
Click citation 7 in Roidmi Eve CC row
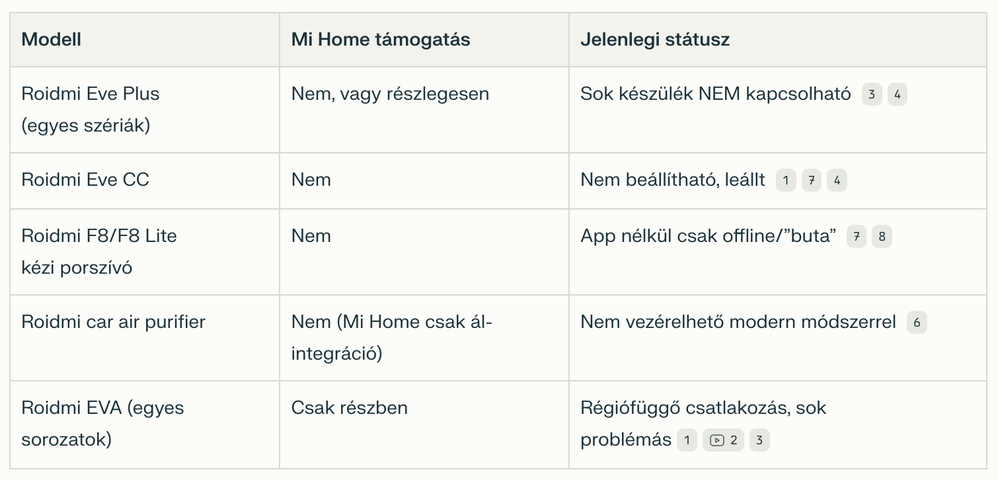pos(812,181)
